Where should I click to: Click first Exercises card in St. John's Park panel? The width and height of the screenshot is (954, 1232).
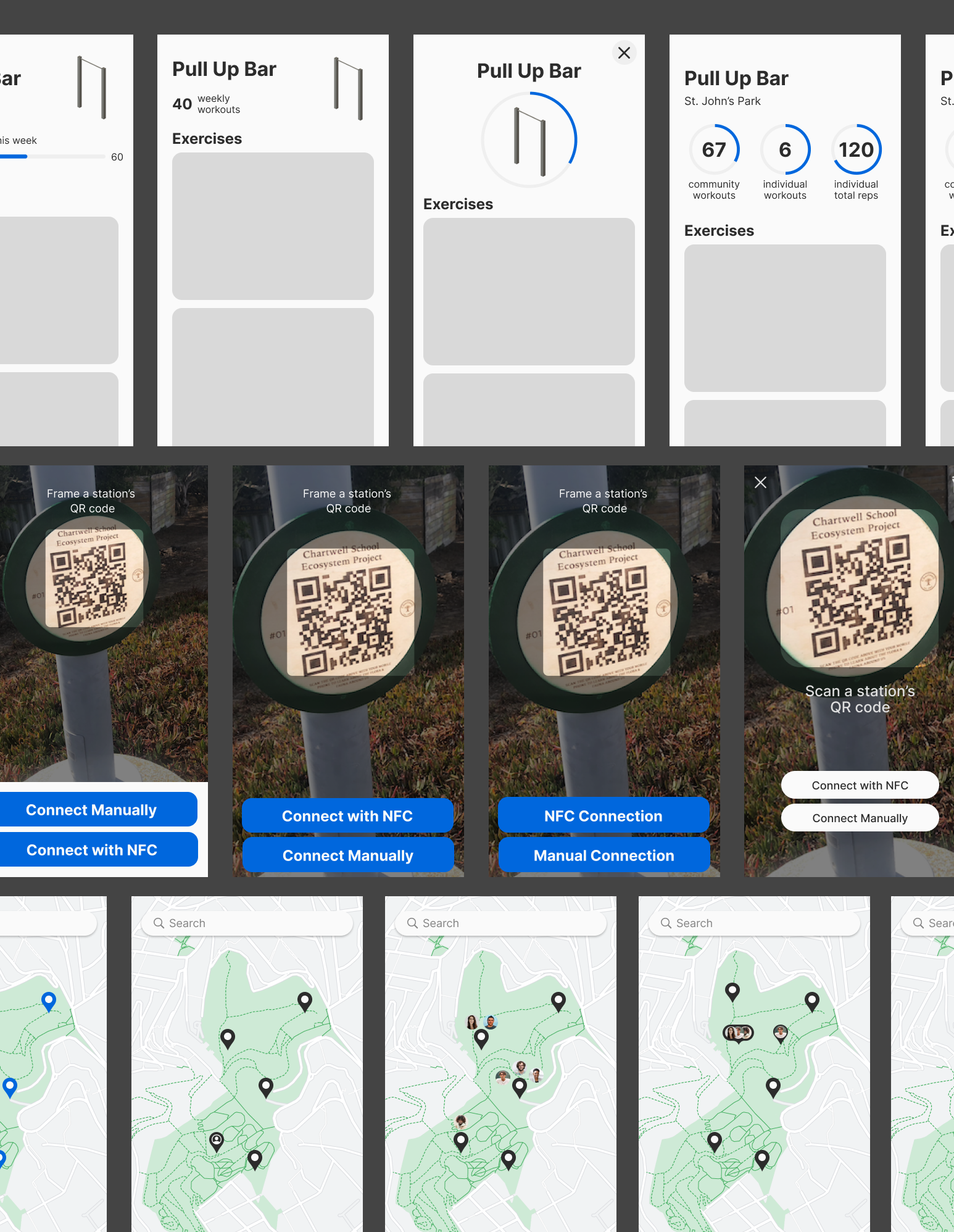785,318
